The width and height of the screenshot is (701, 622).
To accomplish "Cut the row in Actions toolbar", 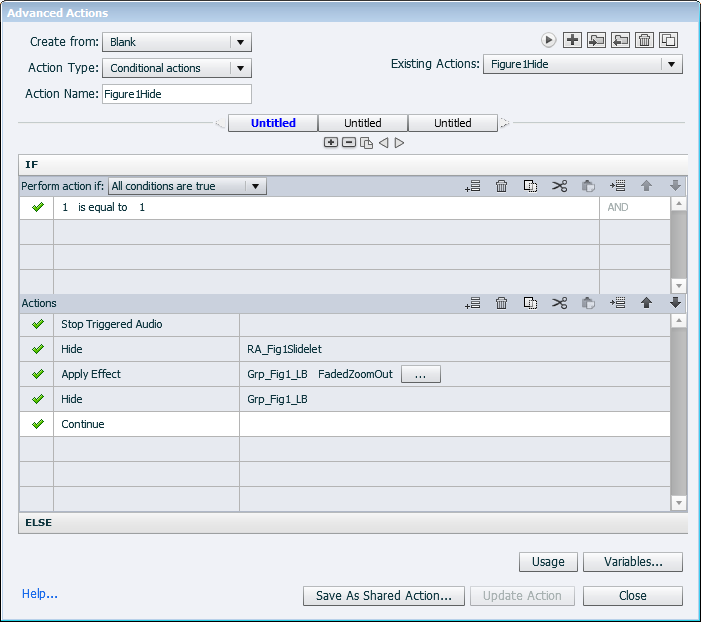I will click(x=559, y=303).
